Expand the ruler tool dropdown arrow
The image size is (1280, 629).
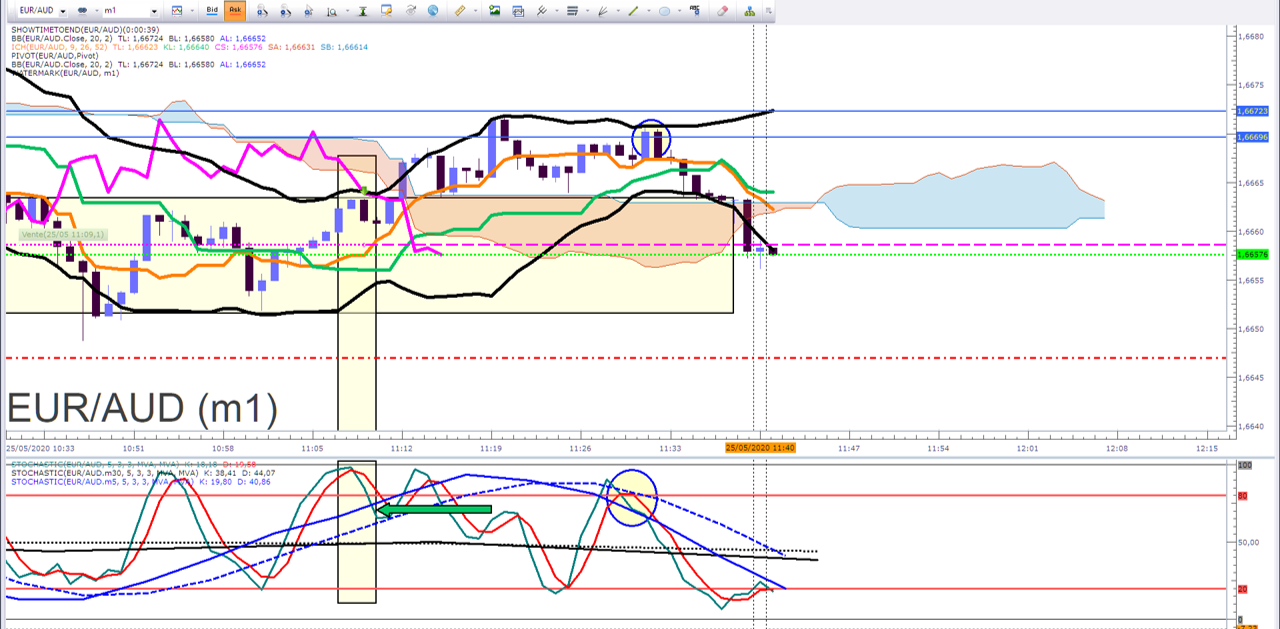pos(475,10)
